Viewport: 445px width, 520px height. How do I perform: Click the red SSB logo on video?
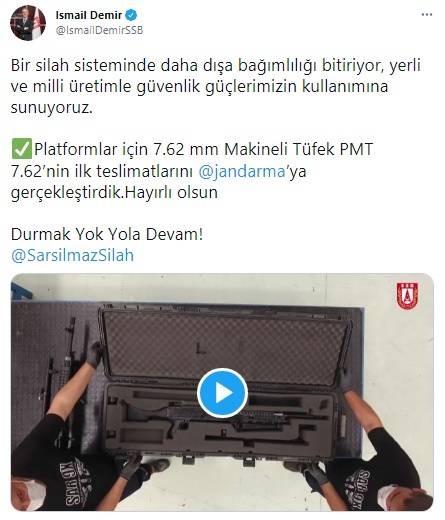coord(407,296)
